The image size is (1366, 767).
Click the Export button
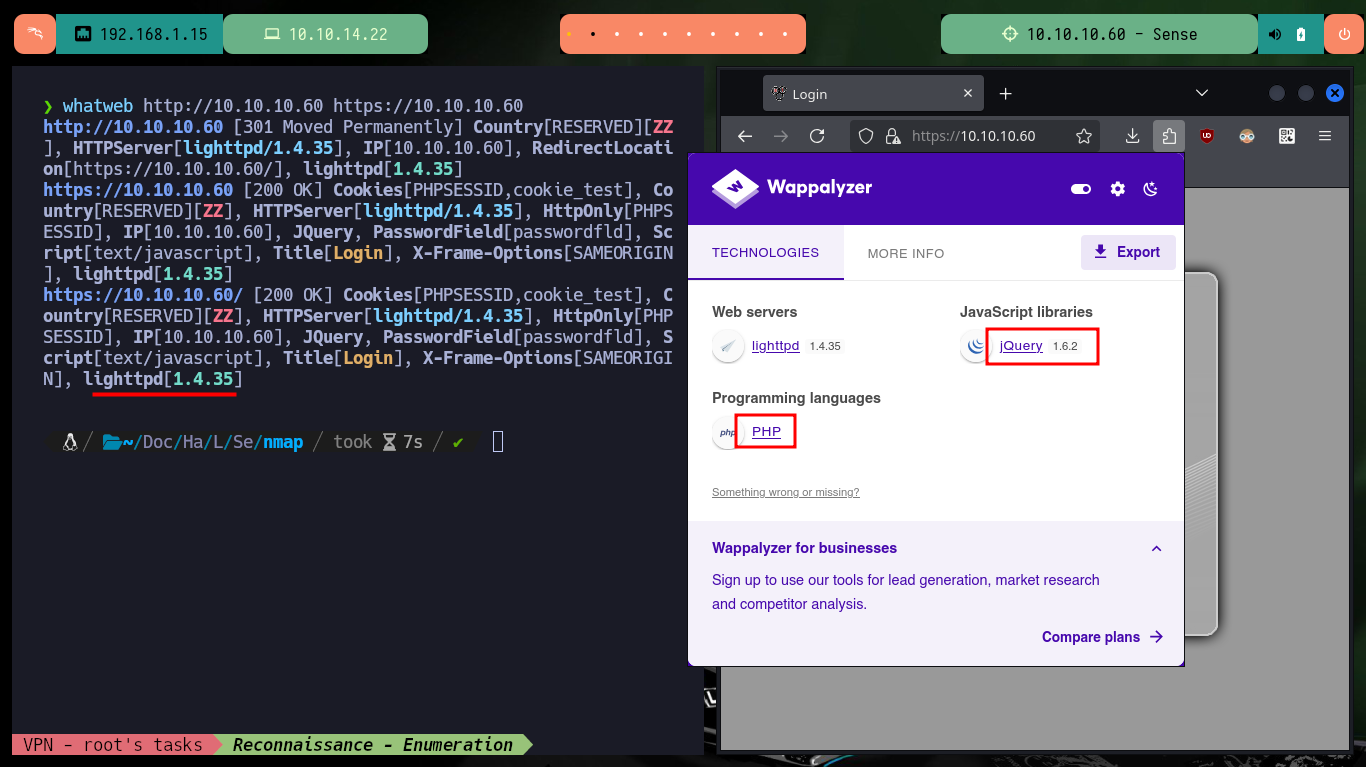tap(1128, 252)
